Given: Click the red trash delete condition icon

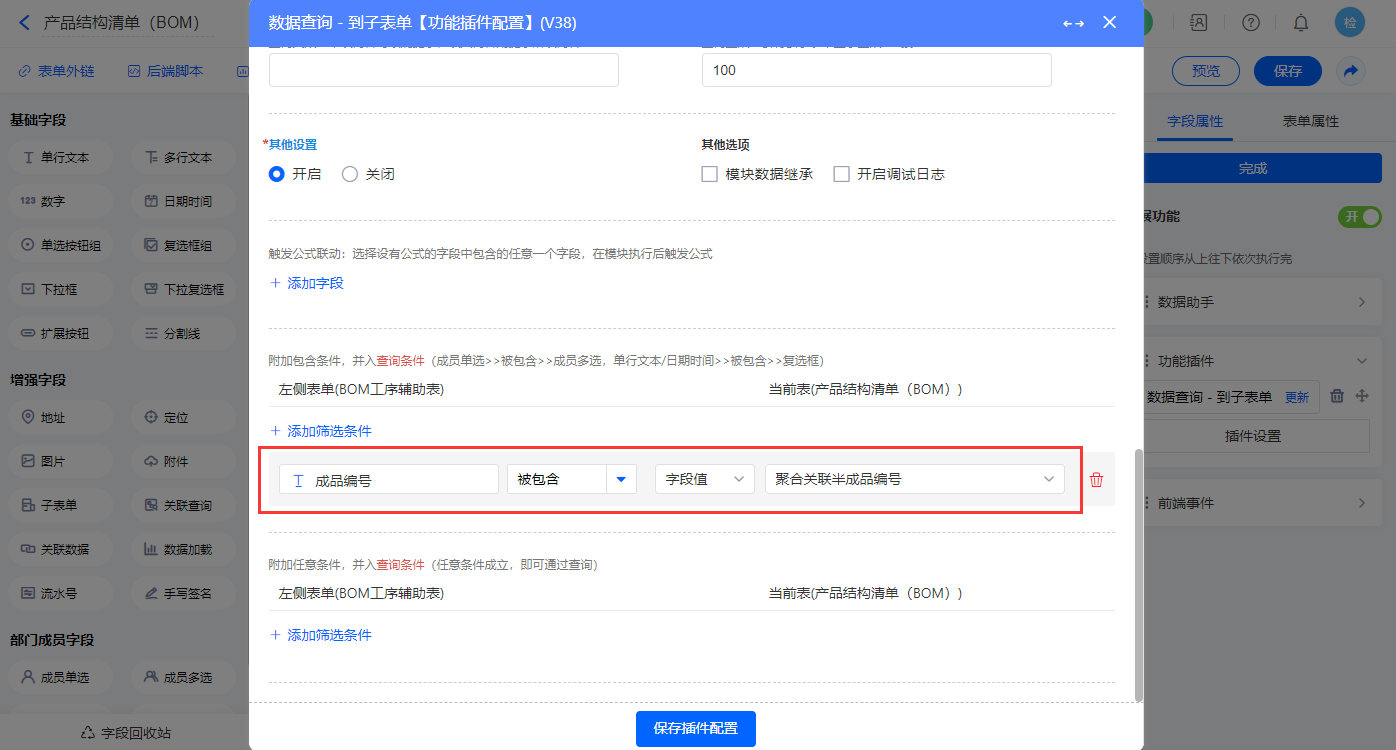Looking at the screenshot, I should tap(1096, 480).
